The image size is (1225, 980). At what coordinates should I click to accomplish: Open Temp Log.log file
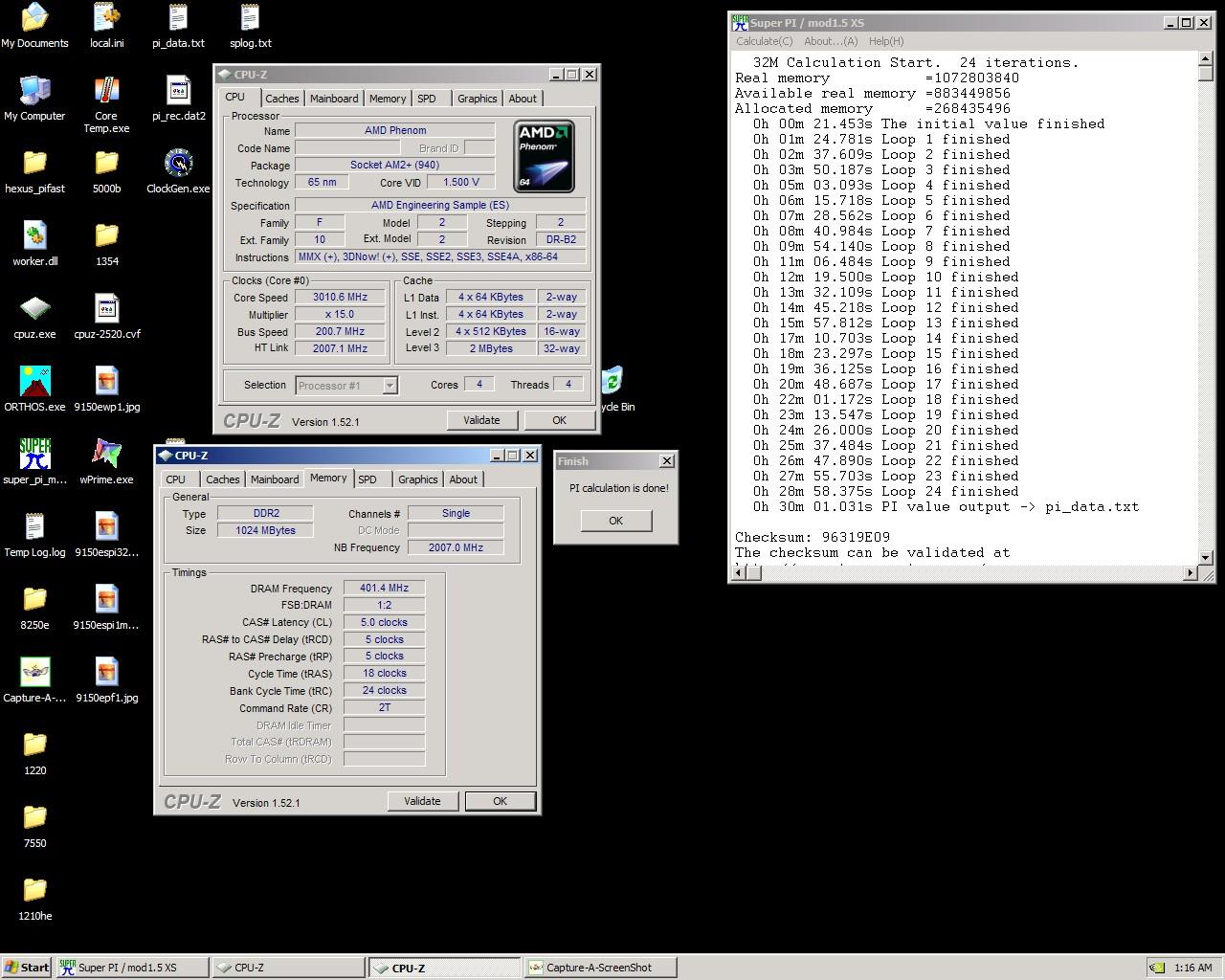34,535
